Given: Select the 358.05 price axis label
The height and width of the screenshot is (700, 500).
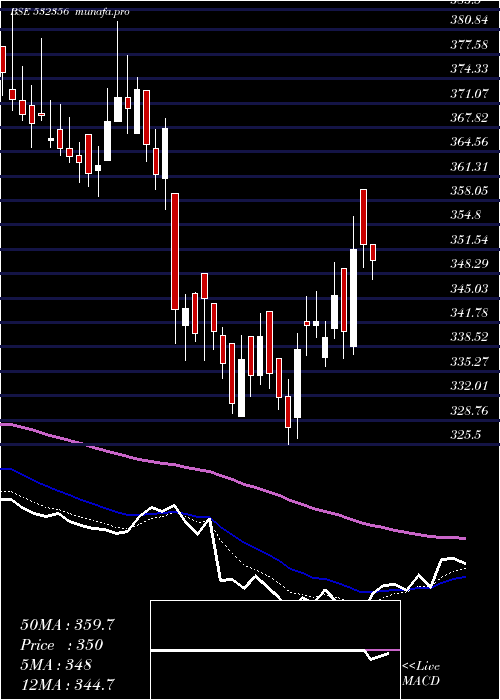Looking at the screenshot, I should click(x=468, y=191).
